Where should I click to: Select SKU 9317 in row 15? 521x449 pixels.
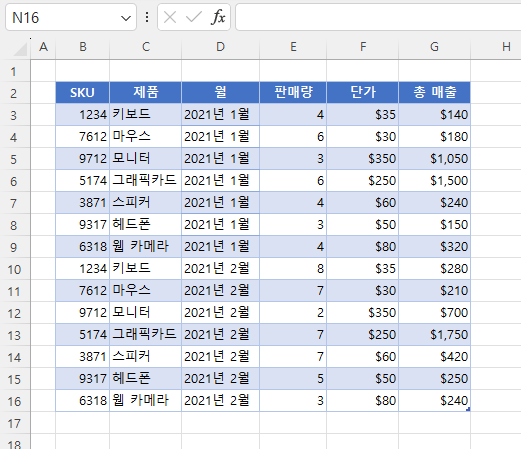click(83, 379)
